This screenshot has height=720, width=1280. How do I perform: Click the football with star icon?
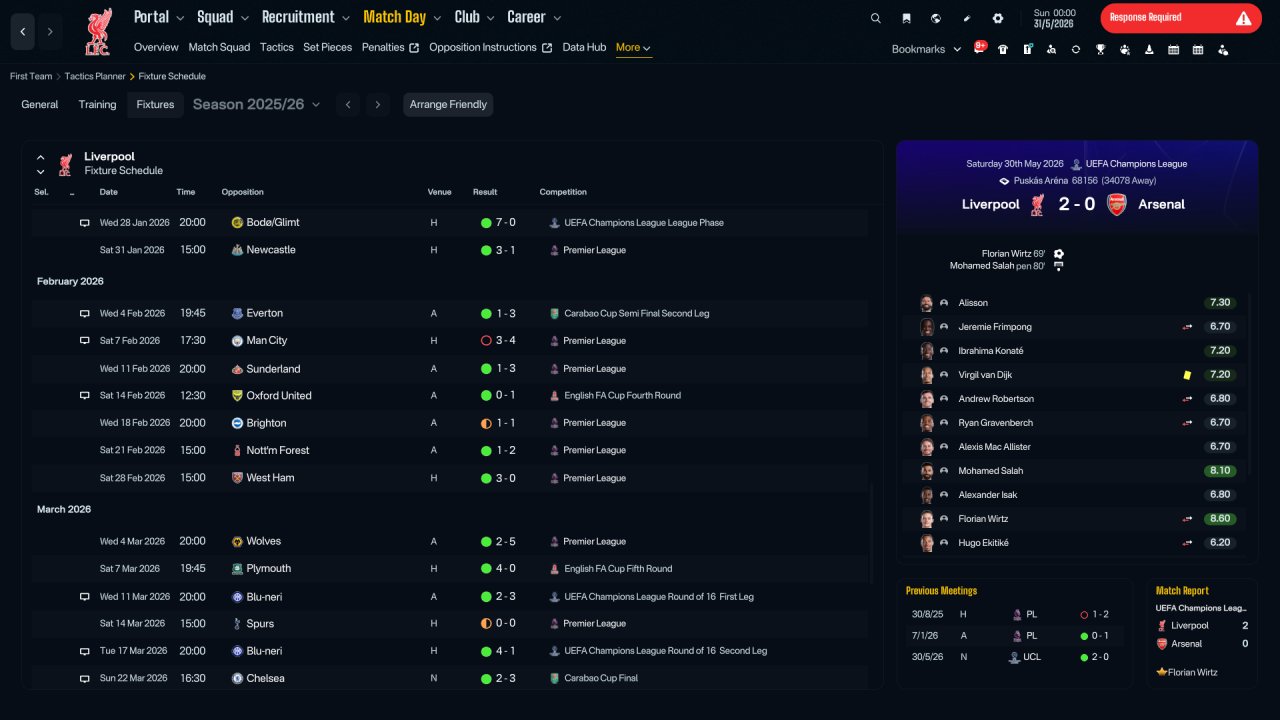click(x=1125, y=49)
